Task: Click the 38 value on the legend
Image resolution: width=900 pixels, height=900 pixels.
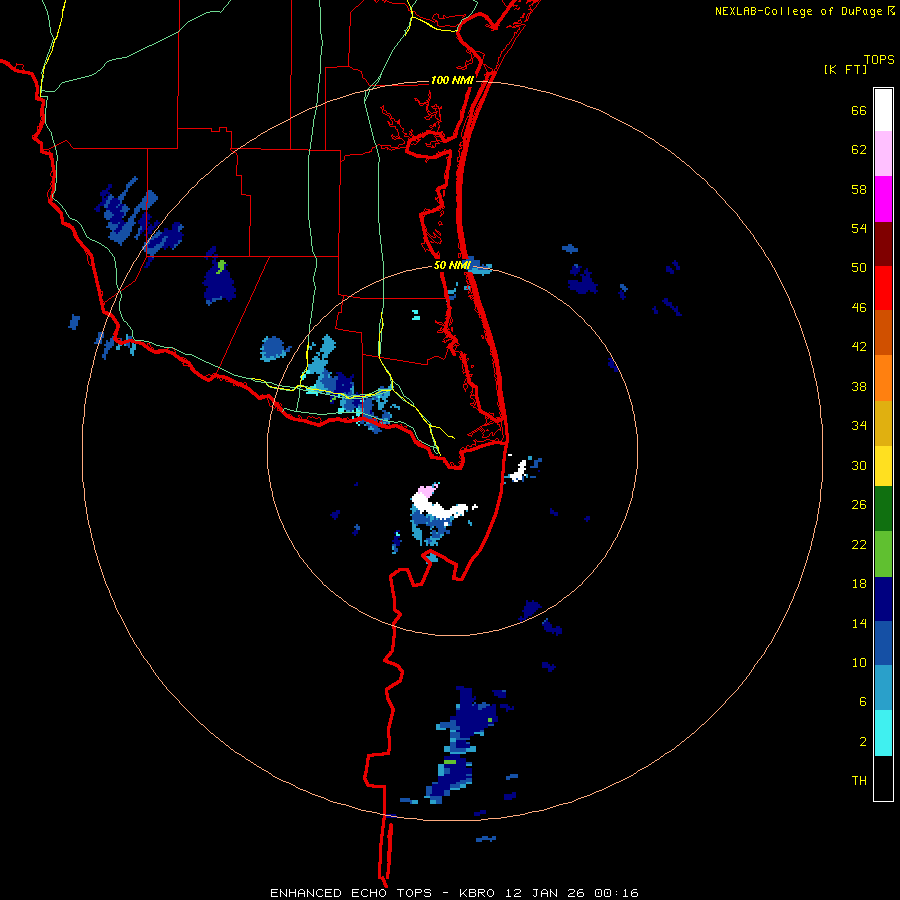Action: click(x=859, y=386)
